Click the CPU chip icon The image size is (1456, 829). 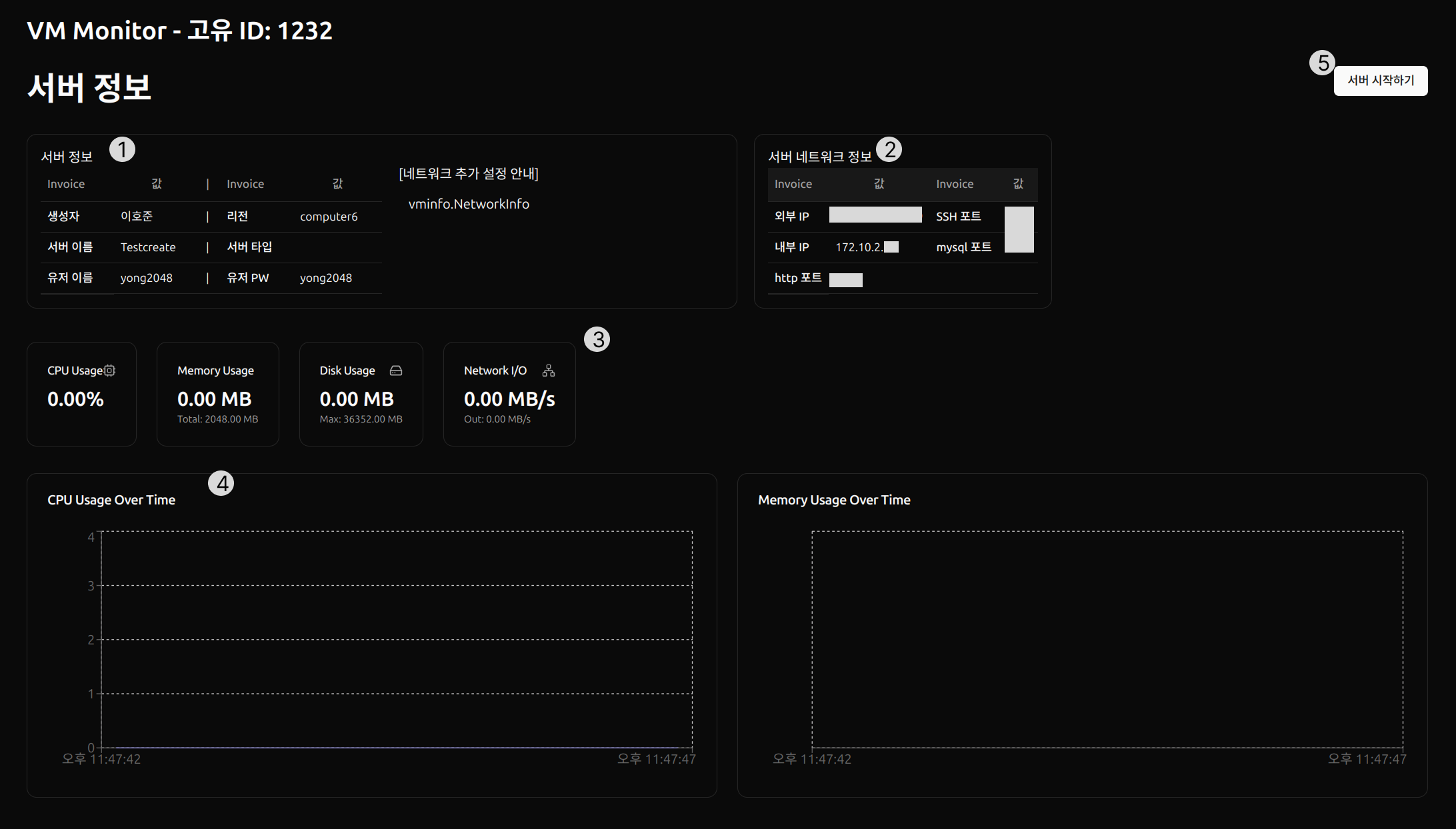point(110,371)
